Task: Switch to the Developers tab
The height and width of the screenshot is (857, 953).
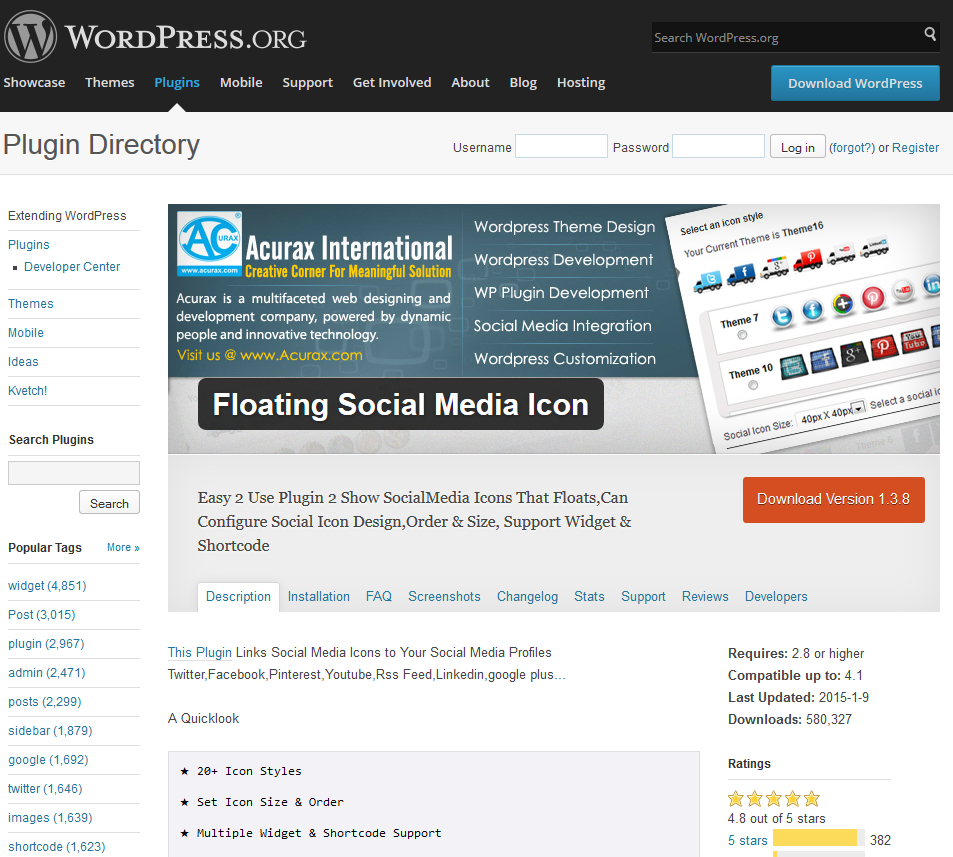Action: pyautogui.click(x=776, y=597)
